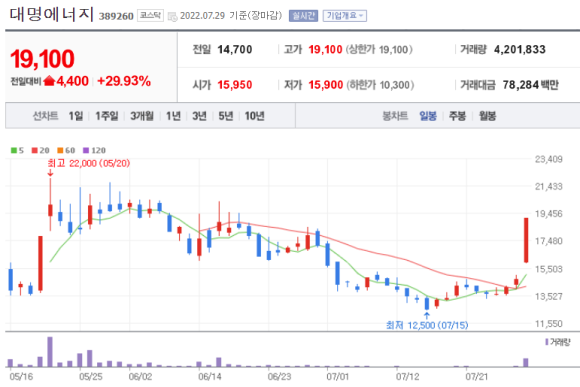Select the 3년 line chart tab

click(x=199, y=116)
